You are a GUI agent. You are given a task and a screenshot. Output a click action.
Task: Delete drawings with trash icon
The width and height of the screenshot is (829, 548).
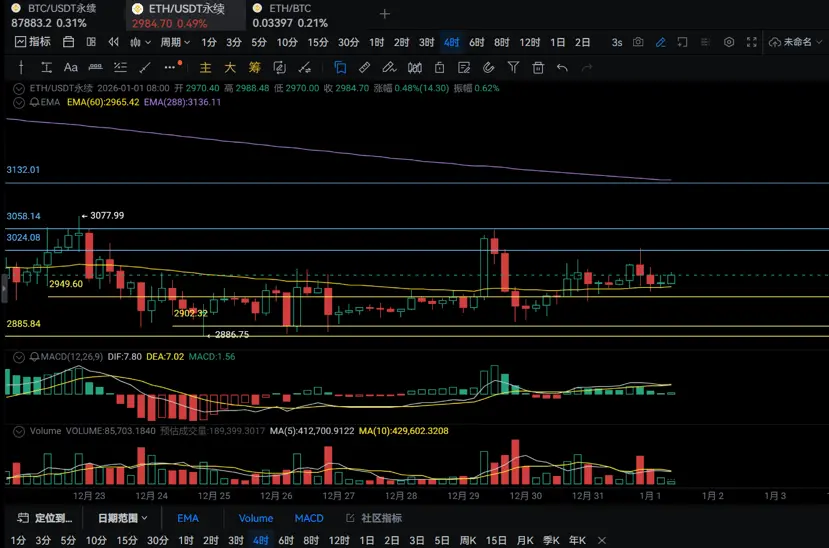(538, 67)
